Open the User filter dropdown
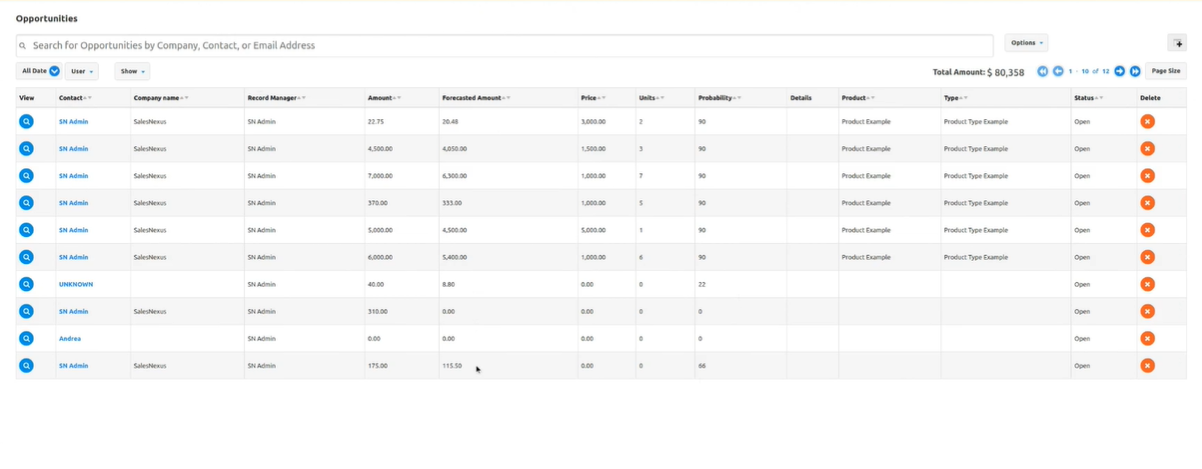Image resolution: width=1202 pixels, height=469 pixels. click(x=82, y=71)
